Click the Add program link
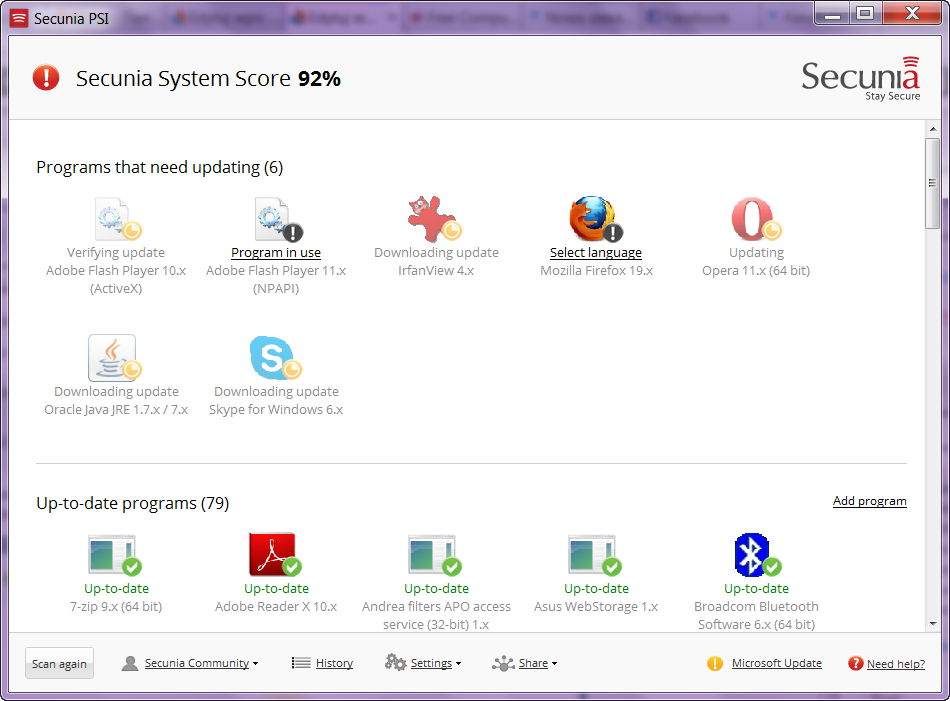950x701 pixels. [x=869, y=501]
